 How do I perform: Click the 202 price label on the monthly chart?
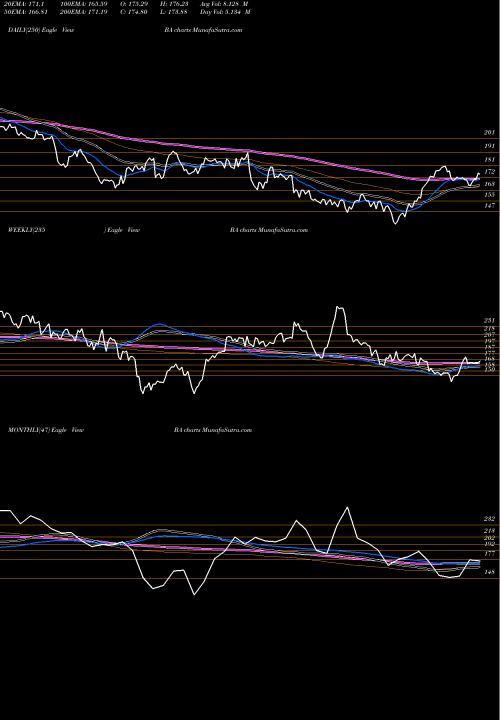(x=489, y=538)
